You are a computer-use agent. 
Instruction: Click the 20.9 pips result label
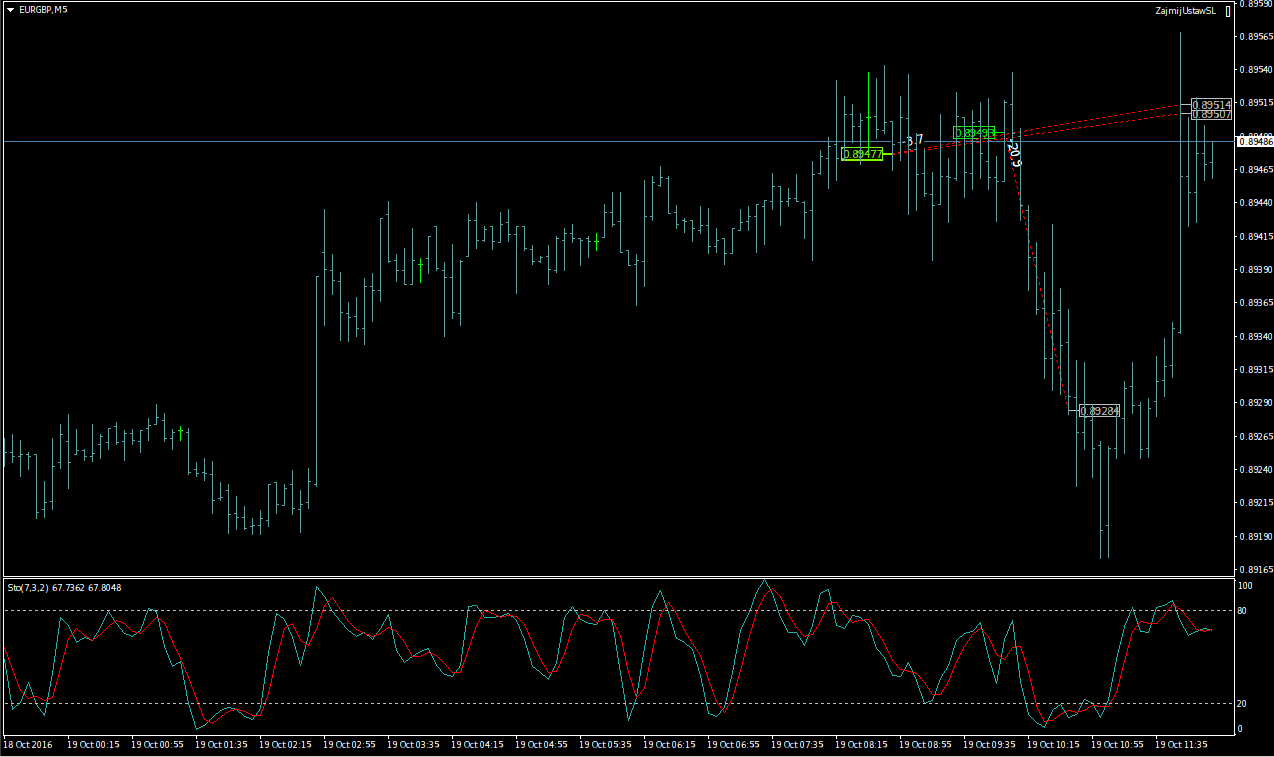[x=1014, y=154]
